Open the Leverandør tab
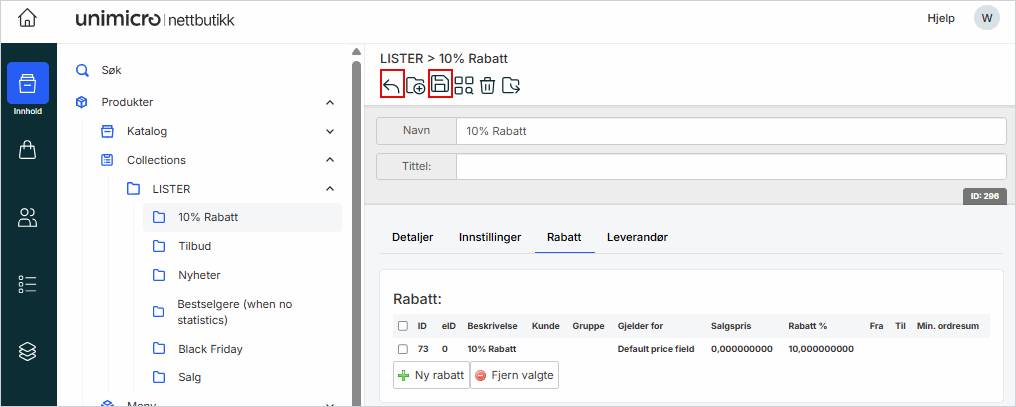 click(637, 237)
